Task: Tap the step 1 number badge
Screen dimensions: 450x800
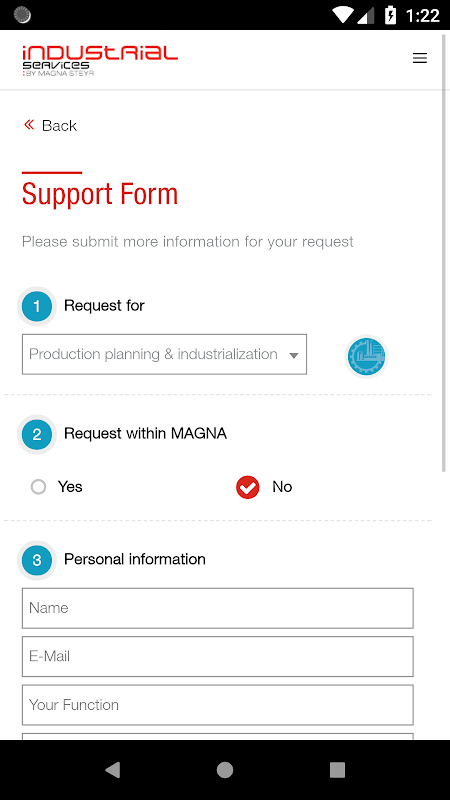Action: 37,306
